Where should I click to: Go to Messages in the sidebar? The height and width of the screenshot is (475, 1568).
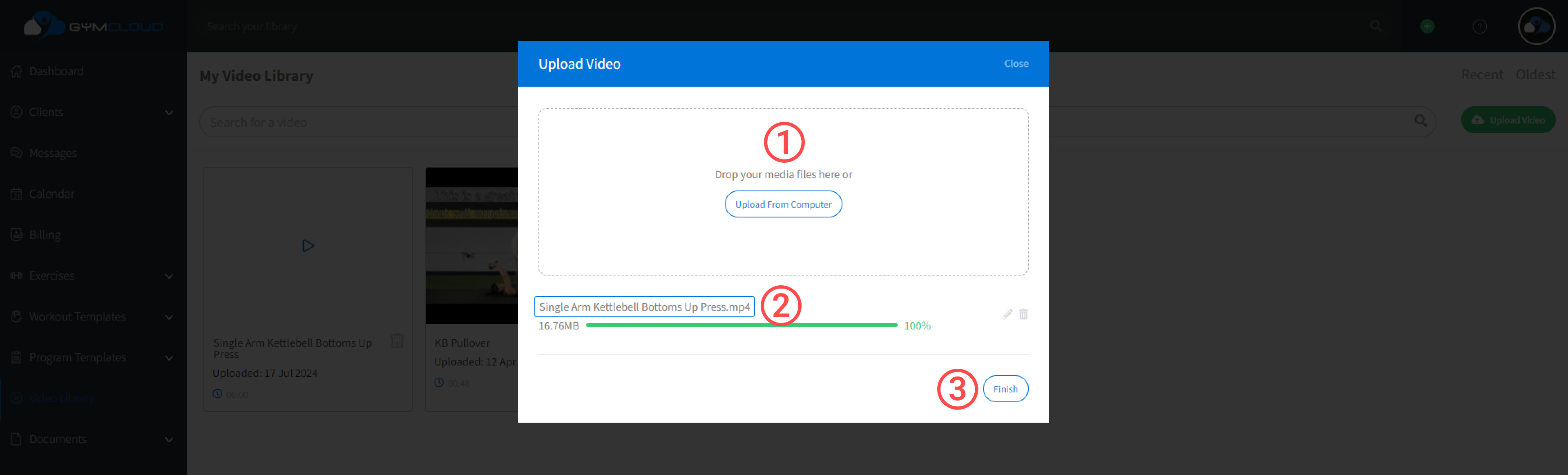[52, 153]
